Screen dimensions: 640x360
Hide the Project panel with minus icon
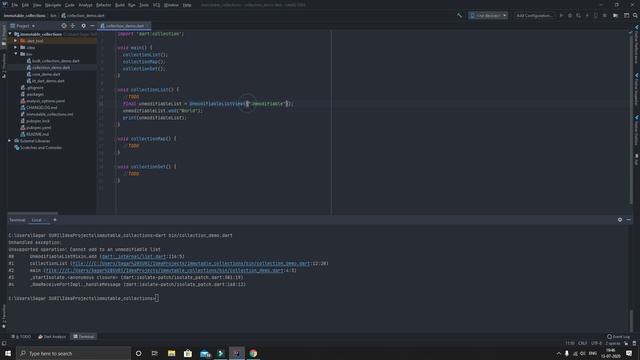[x=92, y=26]
